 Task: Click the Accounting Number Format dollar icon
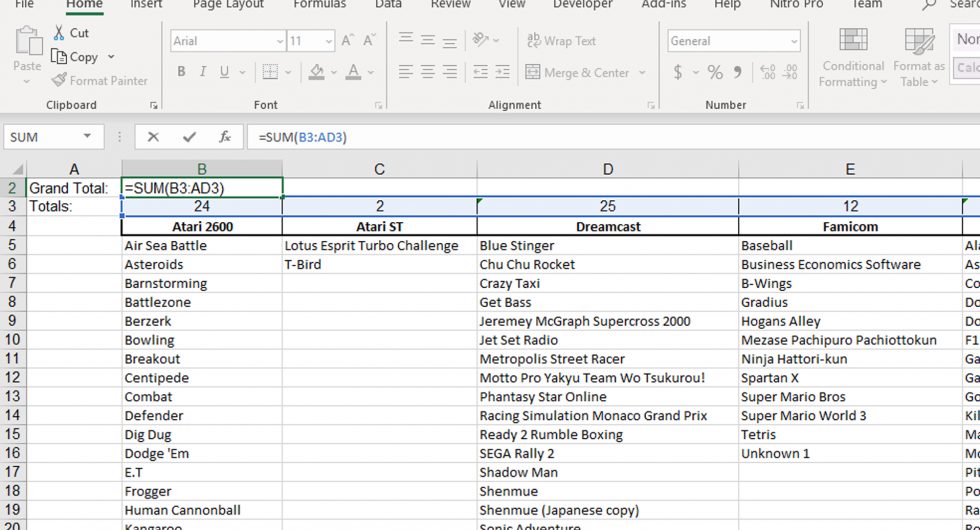pos(679,72)
